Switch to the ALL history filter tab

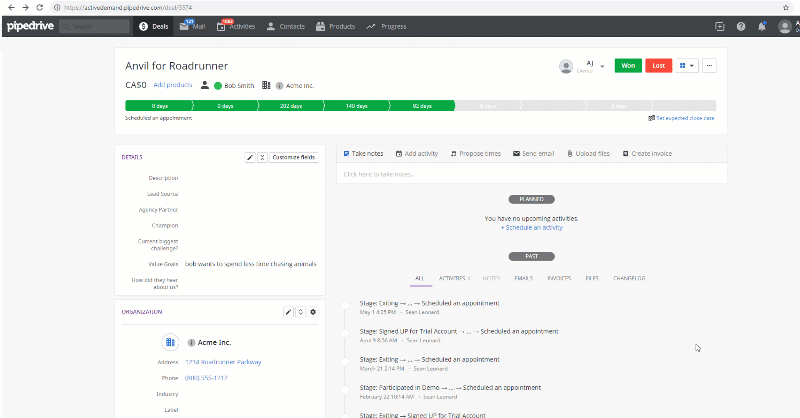coord(420,278)
